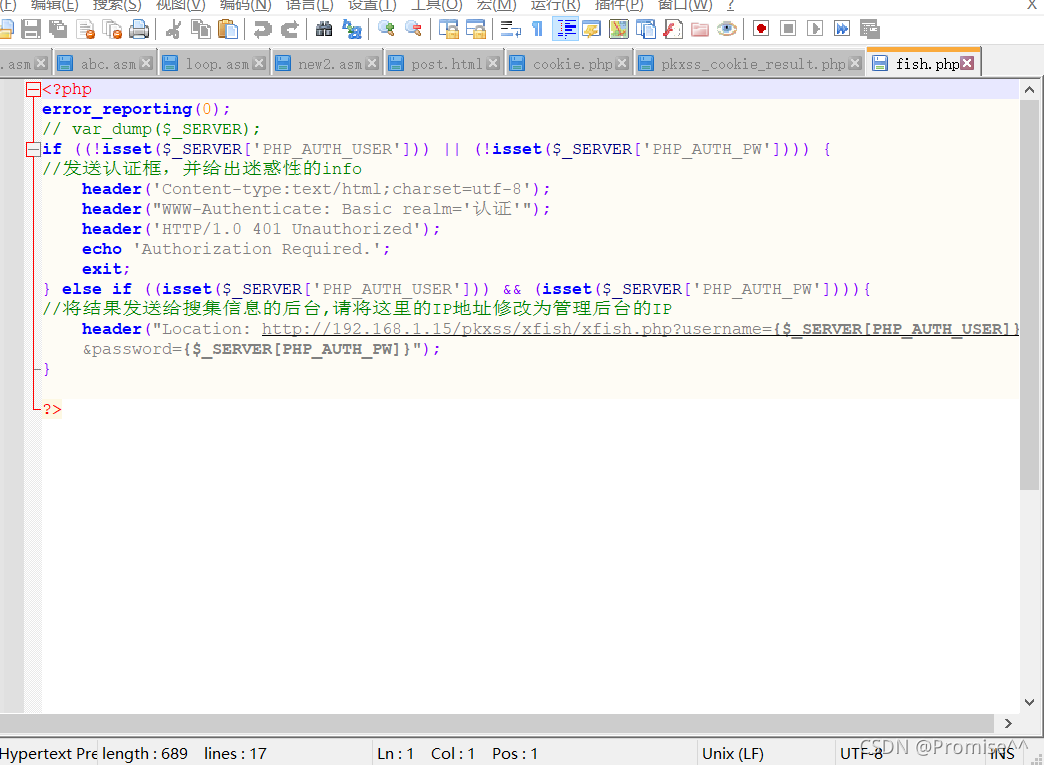Close the post.html tab
1044x765 pixels.
pos(493,63)
